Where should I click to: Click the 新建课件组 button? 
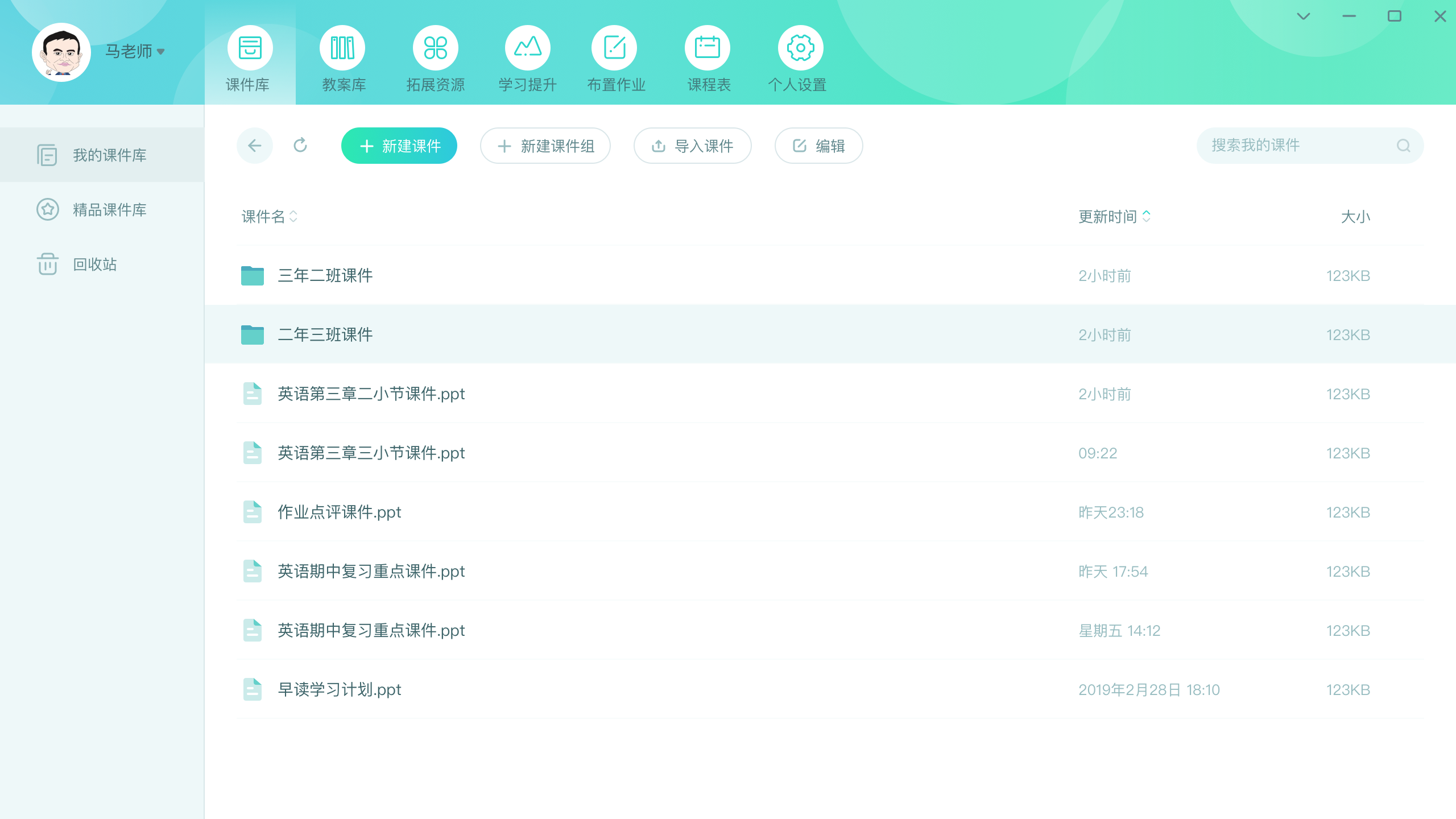point(545,146)
